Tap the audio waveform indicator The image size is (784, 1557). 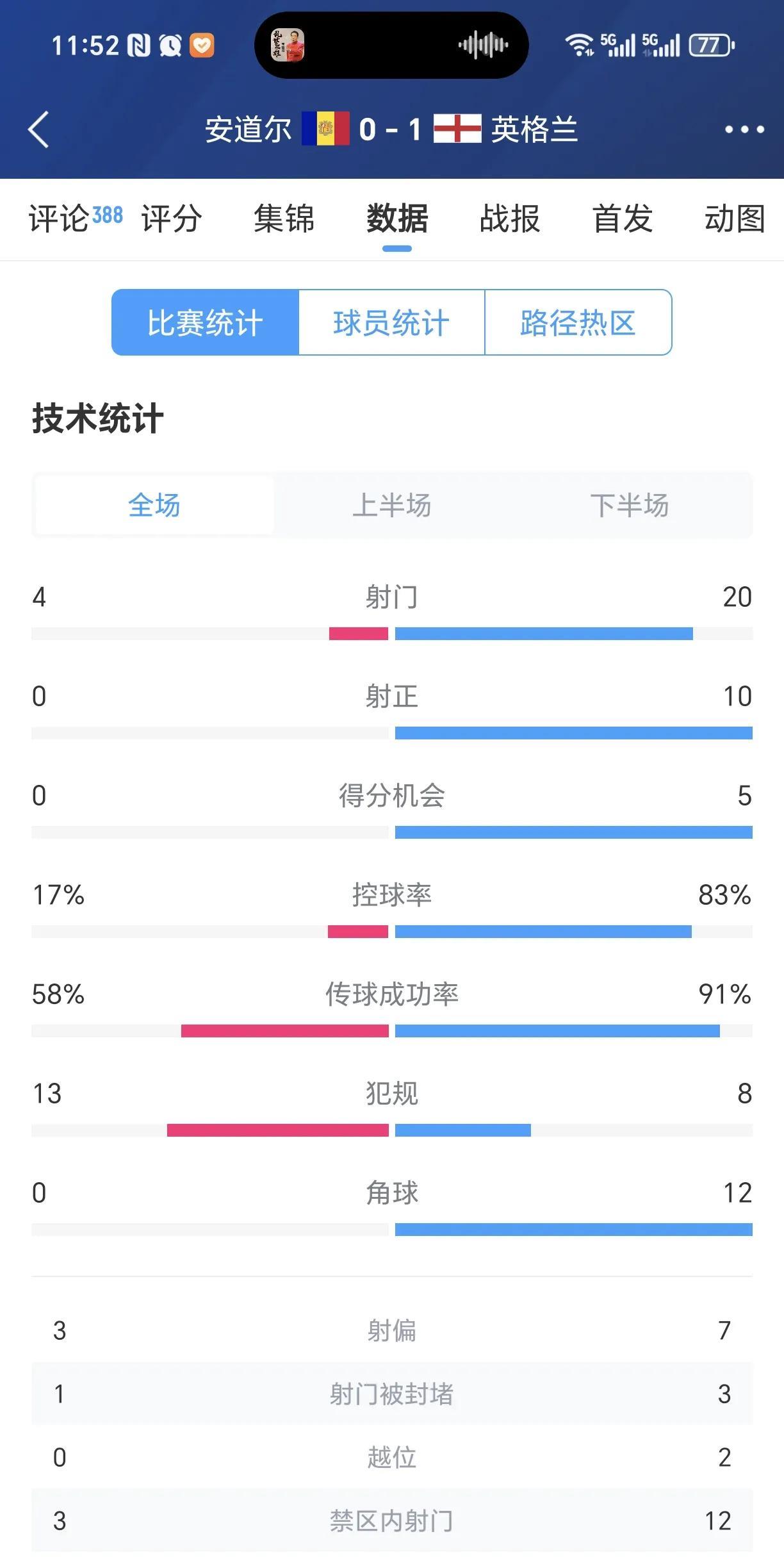pos(483,45)
